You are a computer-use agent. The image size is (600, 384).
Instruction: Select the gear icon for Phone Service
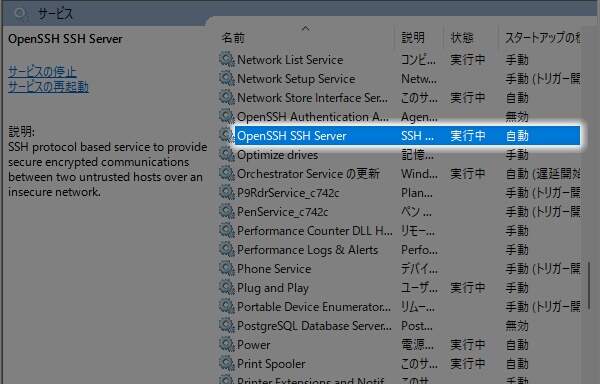pos(227,268)
